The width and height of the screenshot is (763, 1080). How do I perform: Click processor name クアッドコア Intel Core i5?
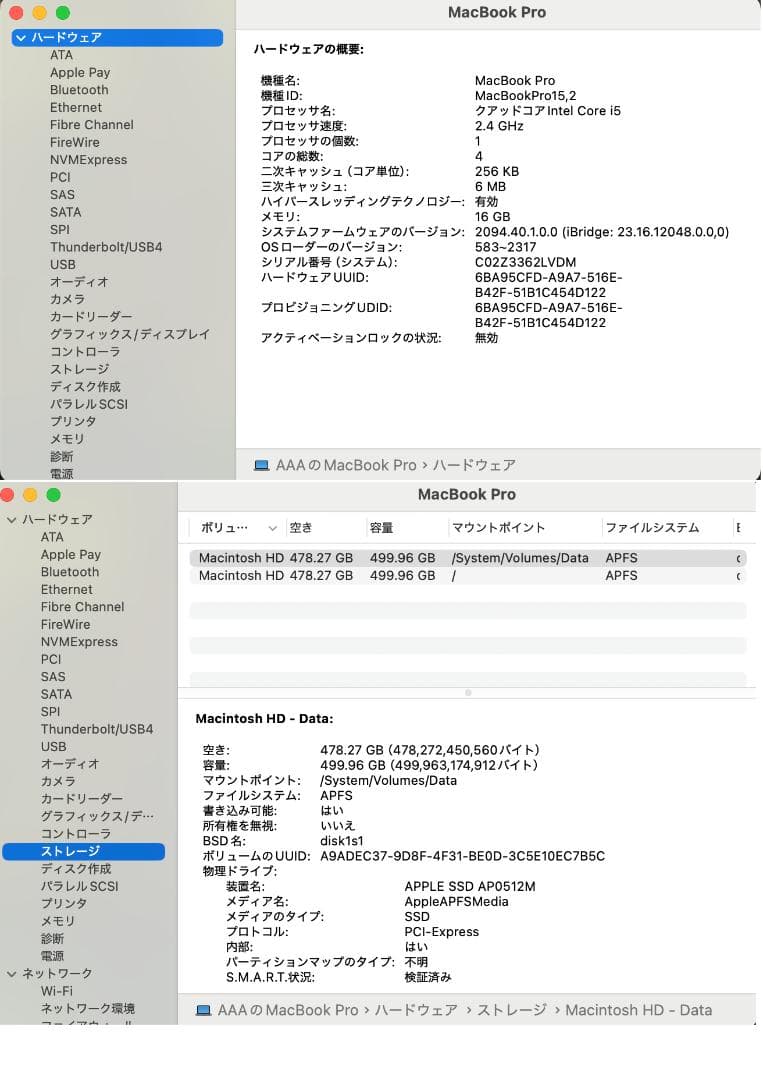(547, 111)
